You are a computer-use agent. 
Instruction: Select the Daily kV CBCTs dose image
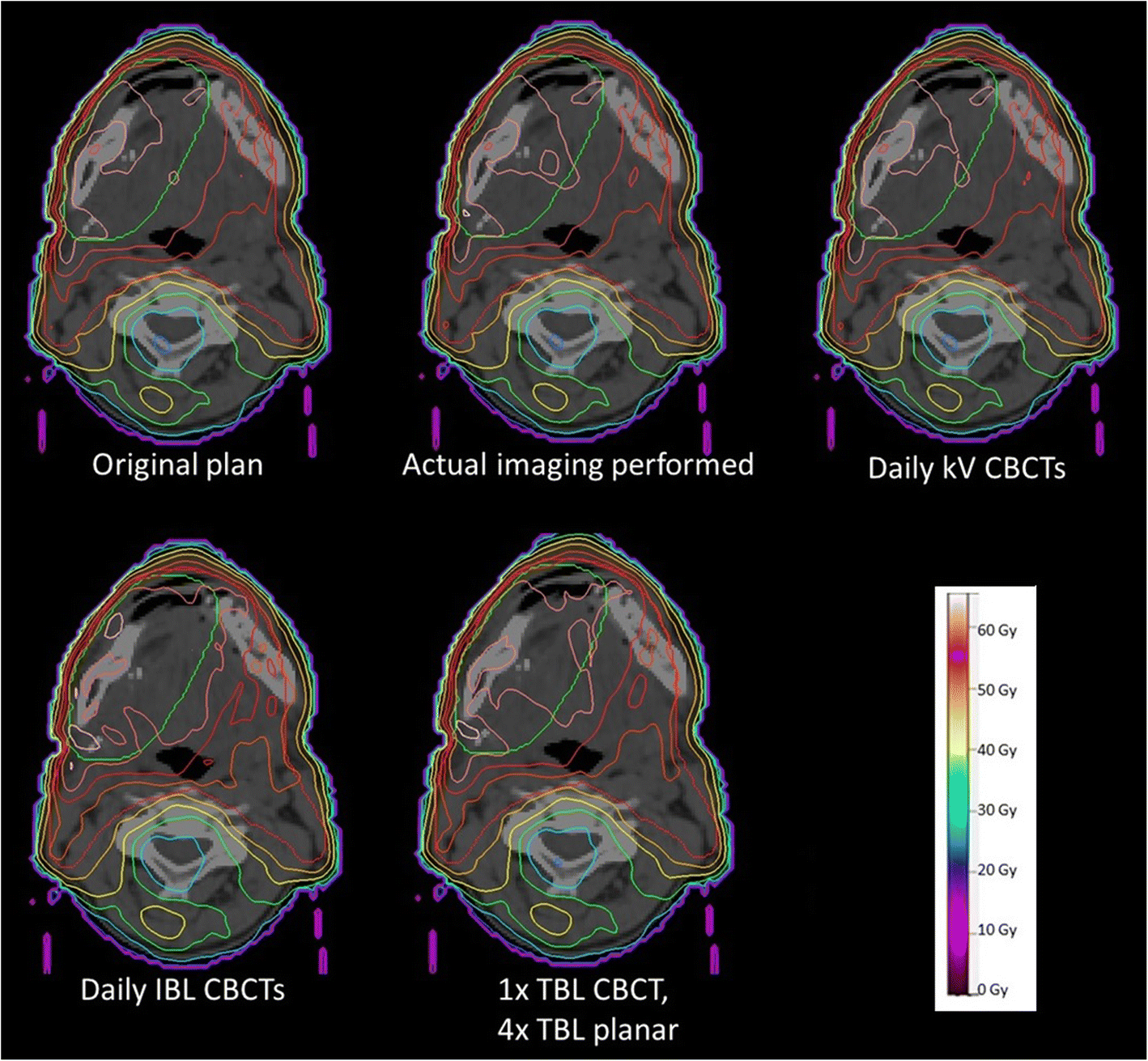[967, 239]
